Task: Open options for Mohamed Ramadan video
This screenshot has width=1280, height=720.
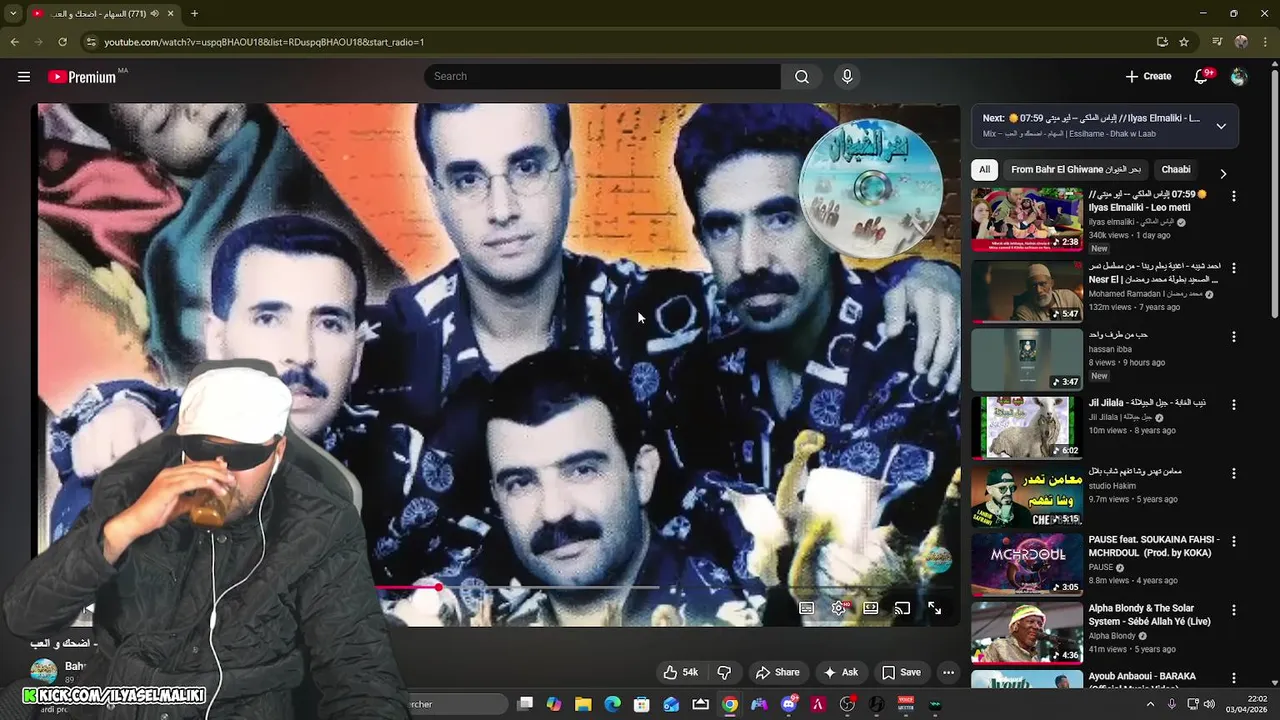Action: tap(1233, 268)
